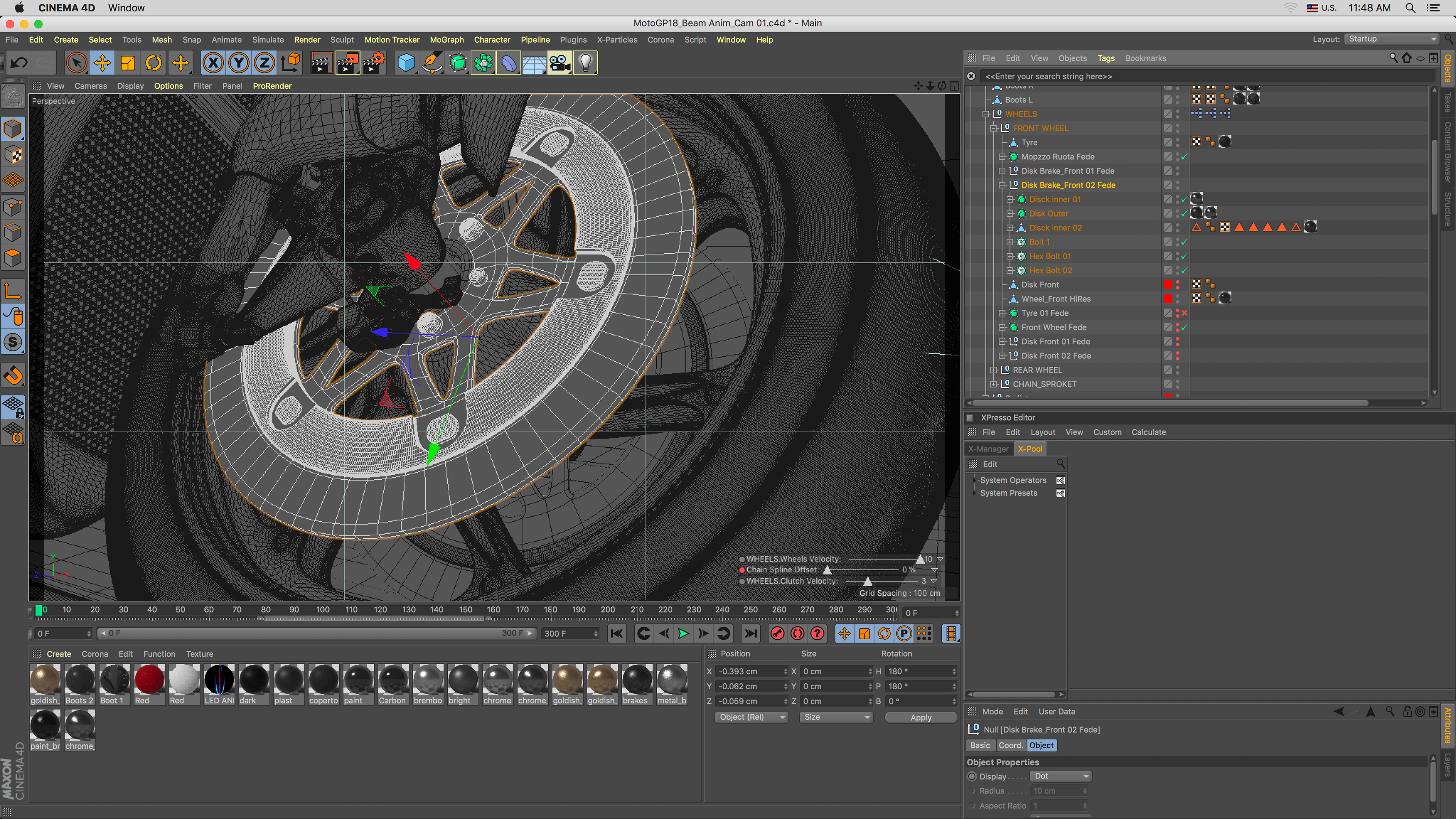The height and width of the screenshot is (819, 1456).
Task: Open User Data in Attributes manager
Action: 1056,712
